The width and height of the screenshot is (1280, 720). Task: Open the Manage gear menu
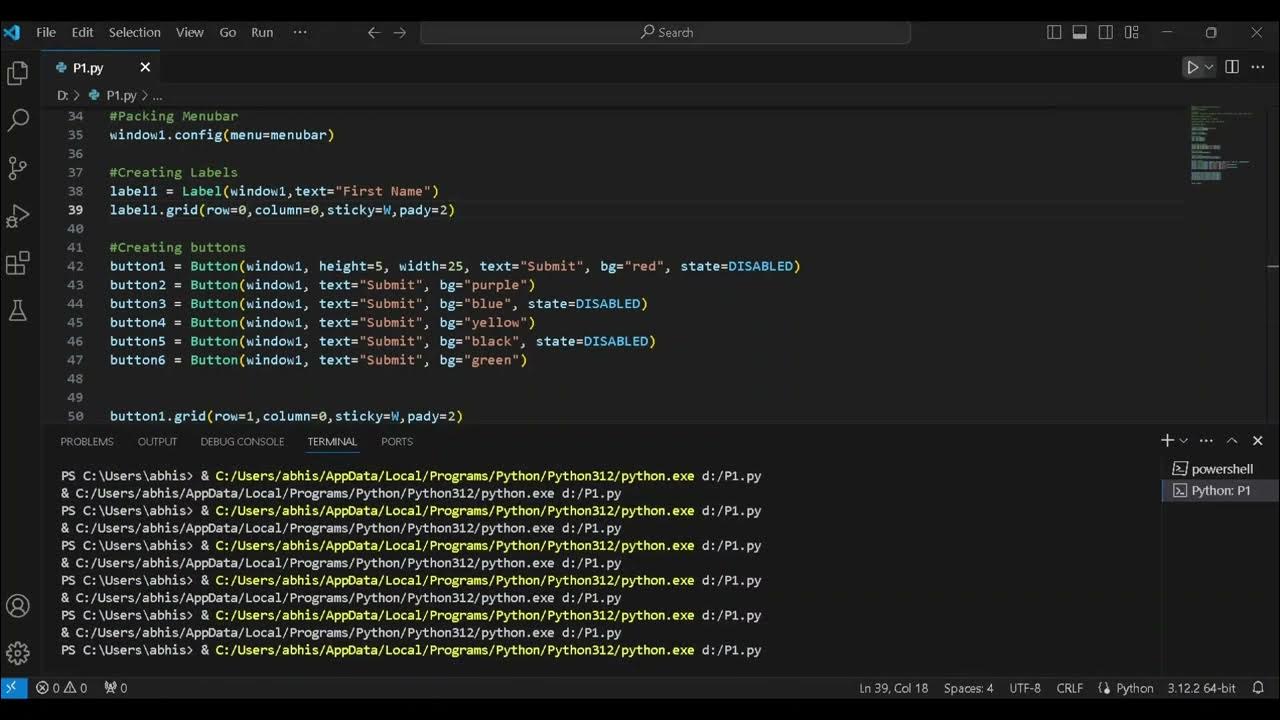18,653
